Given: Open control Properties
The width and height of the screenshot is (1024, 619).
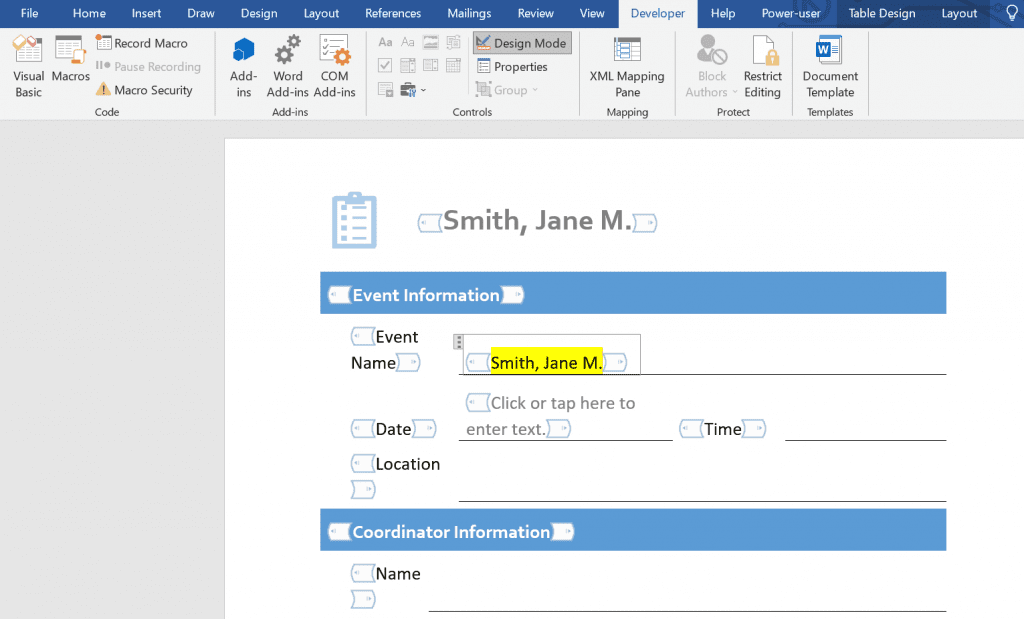Looking at the screenshot, I should point(512,67).
